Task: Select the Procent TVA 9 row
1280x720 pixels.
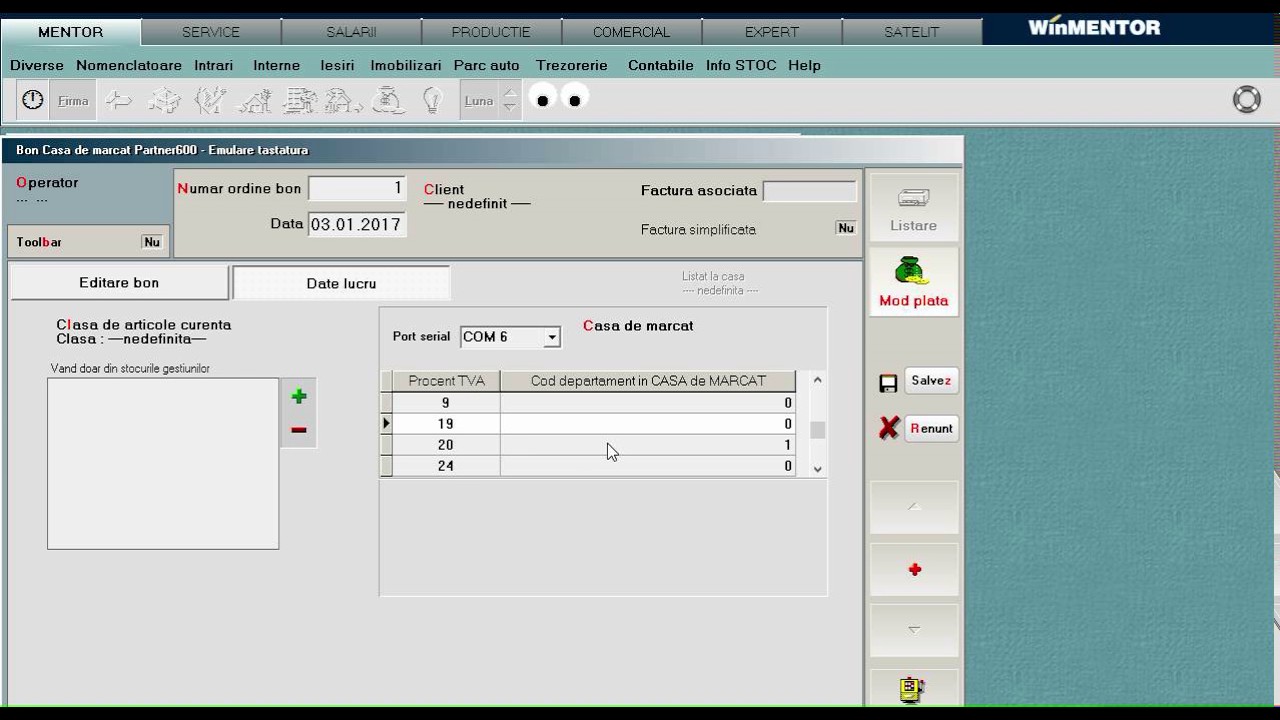Action: [588, 403]
